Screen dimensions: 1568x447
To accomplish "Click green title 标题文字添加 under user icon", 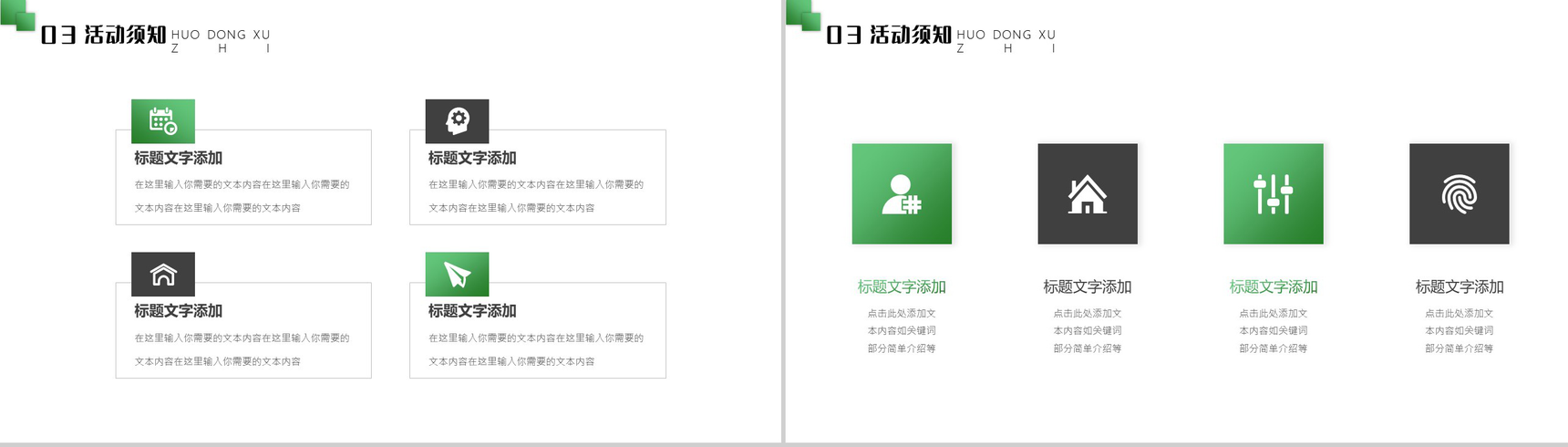I will 902,286.
